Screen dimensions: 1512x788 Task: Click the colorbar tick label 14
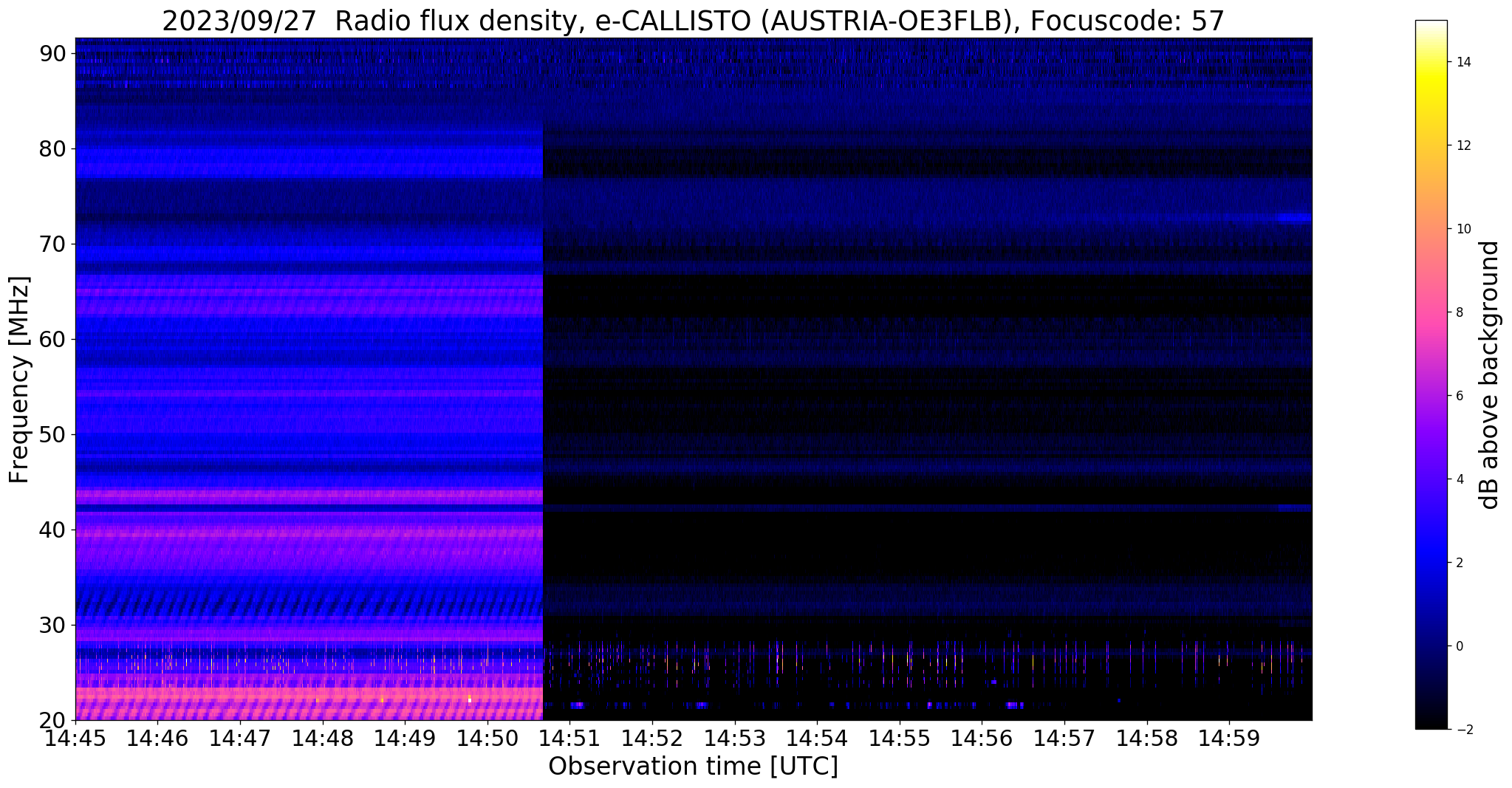click(x=1462, y=62)
